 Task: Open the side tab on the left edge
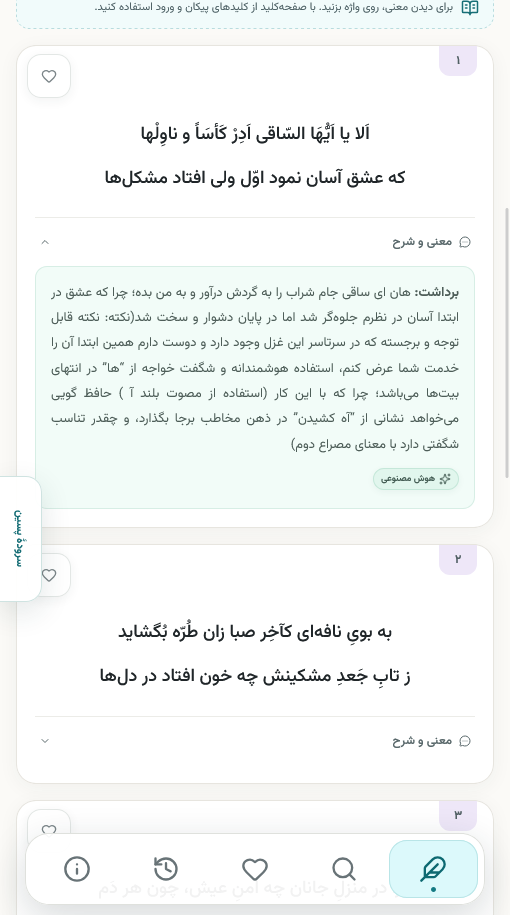pyautogui.click(x=19, y=538)
